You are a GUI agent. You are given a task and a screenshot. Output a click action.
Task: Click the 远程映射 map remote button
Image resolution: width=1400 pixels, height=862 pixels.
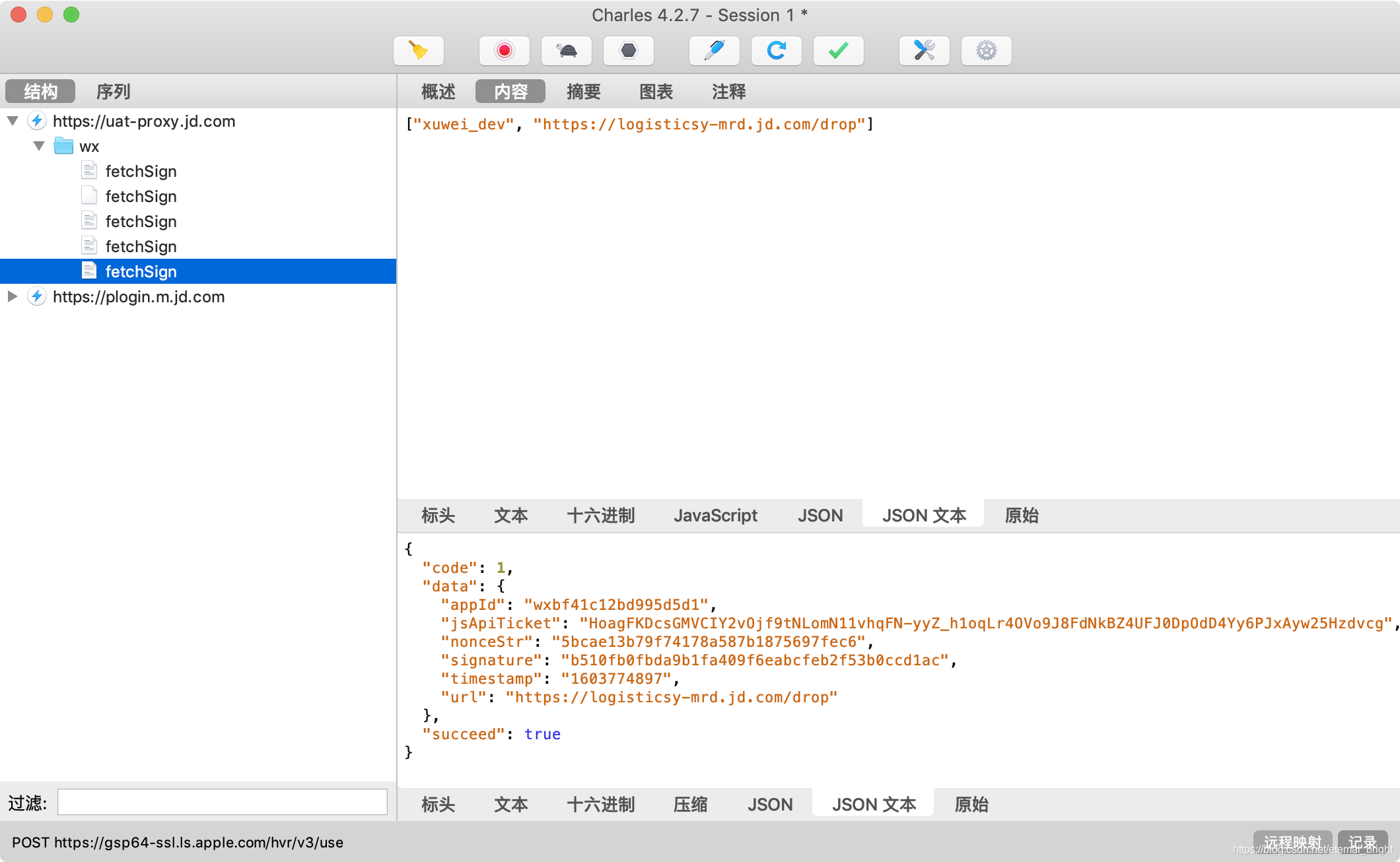pos(1293,842)
